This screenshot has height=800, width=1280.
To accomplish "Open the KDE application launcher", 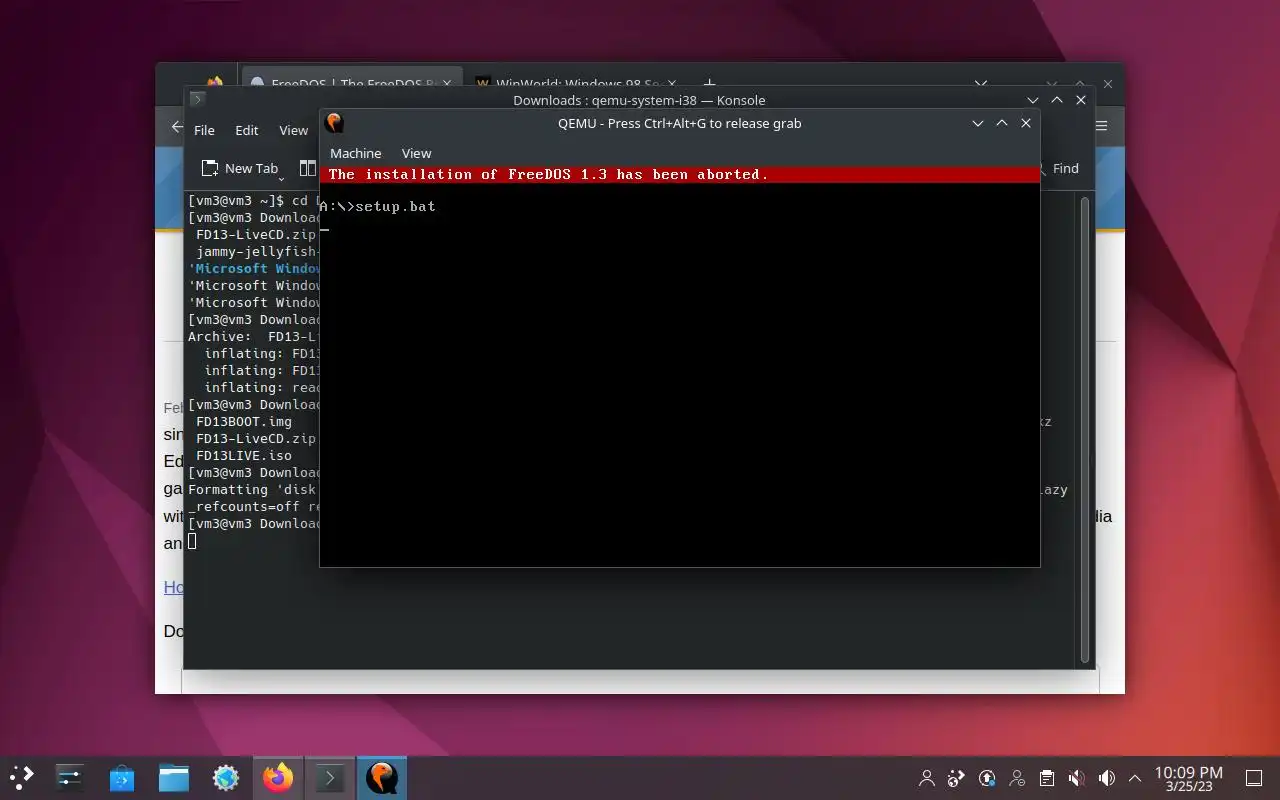I will pyautogui.click(x=22, y=777).
